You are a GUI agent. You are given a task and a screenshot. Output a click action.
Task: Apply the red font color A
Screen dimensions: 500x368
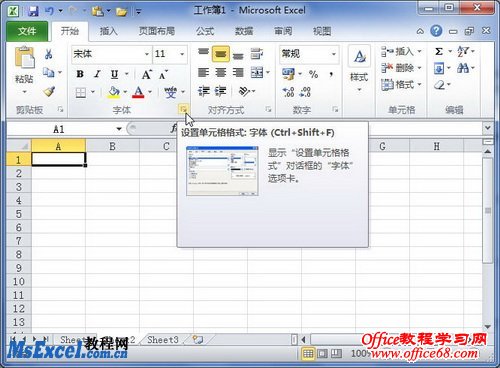coord(138,92)
